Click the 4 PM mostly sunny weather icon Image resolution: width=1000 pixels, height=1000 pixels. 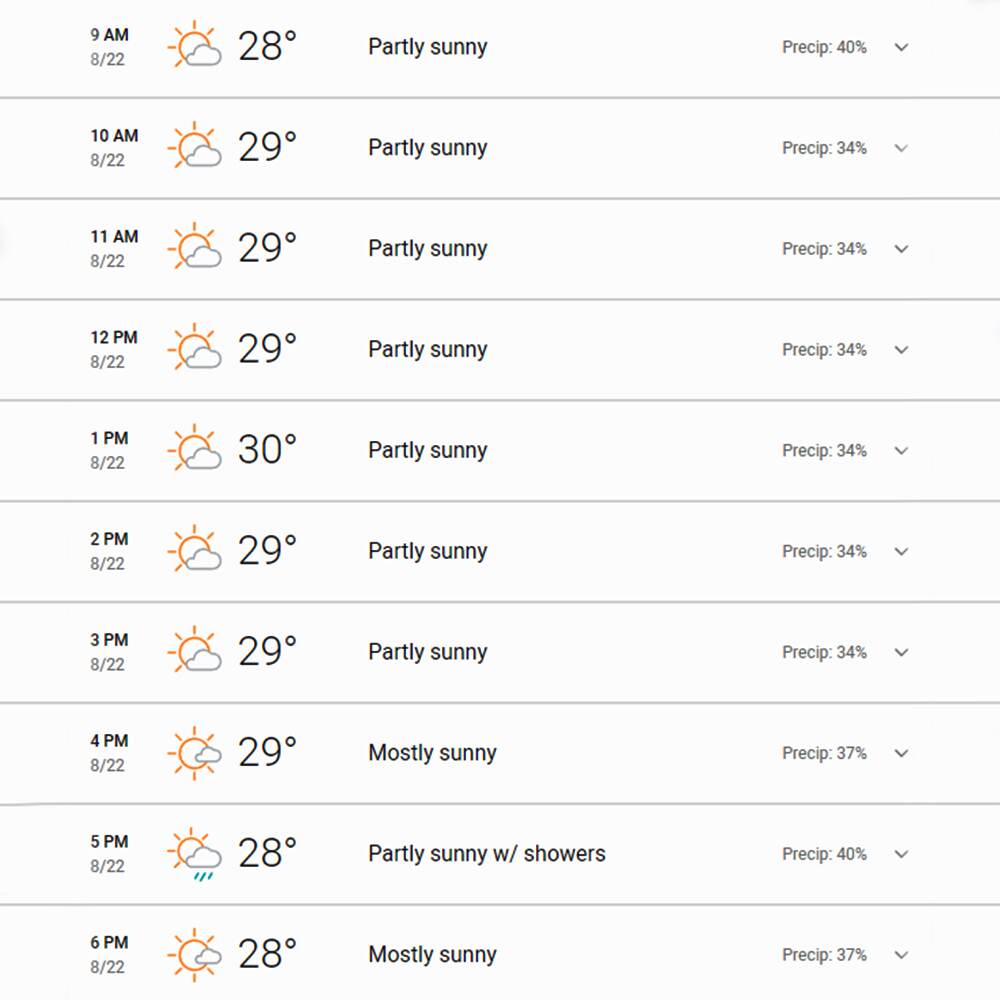pyautogui.click(x=195, y=753)
